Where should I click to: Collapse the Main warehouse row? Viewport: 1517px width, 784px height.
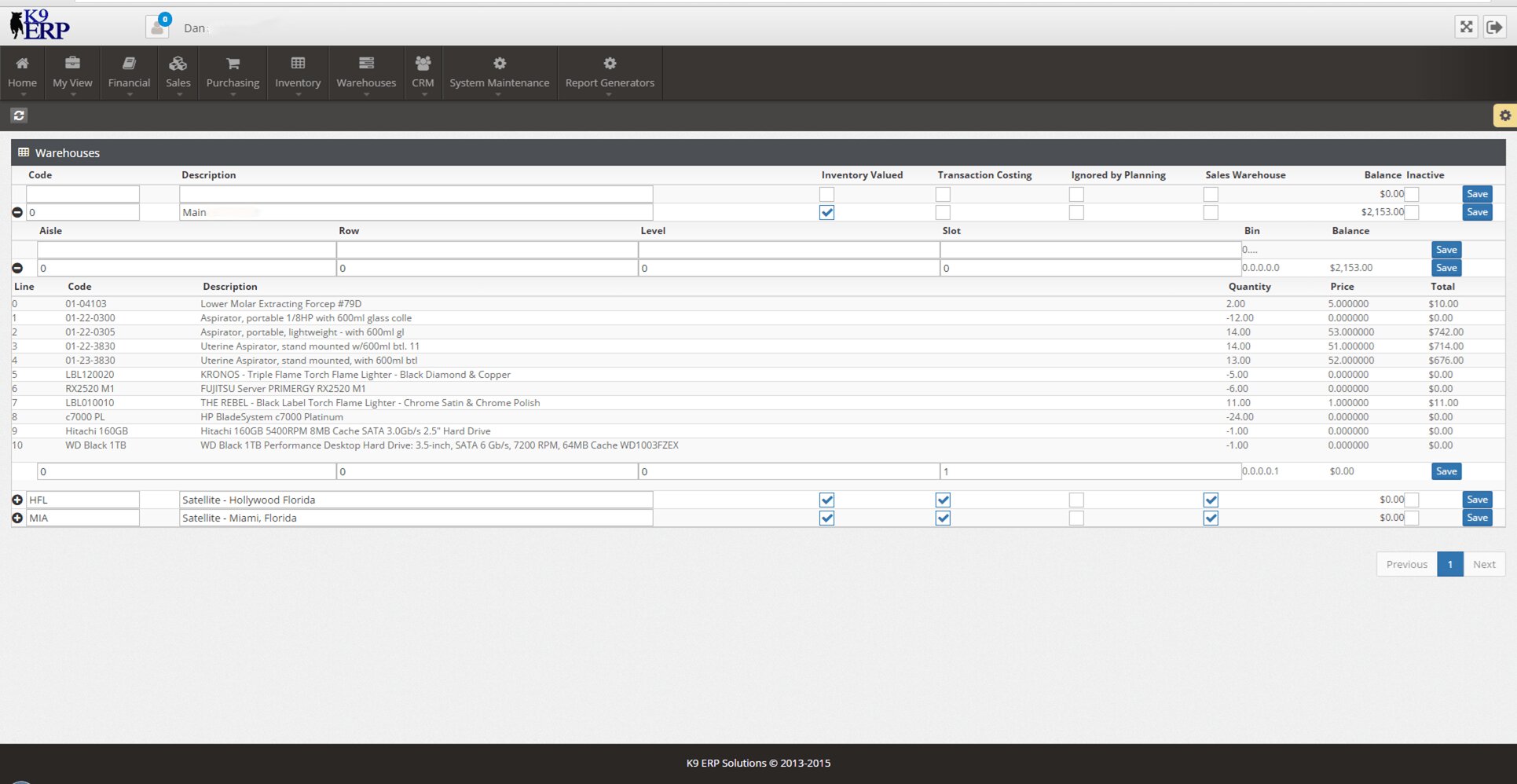point(17,212)
